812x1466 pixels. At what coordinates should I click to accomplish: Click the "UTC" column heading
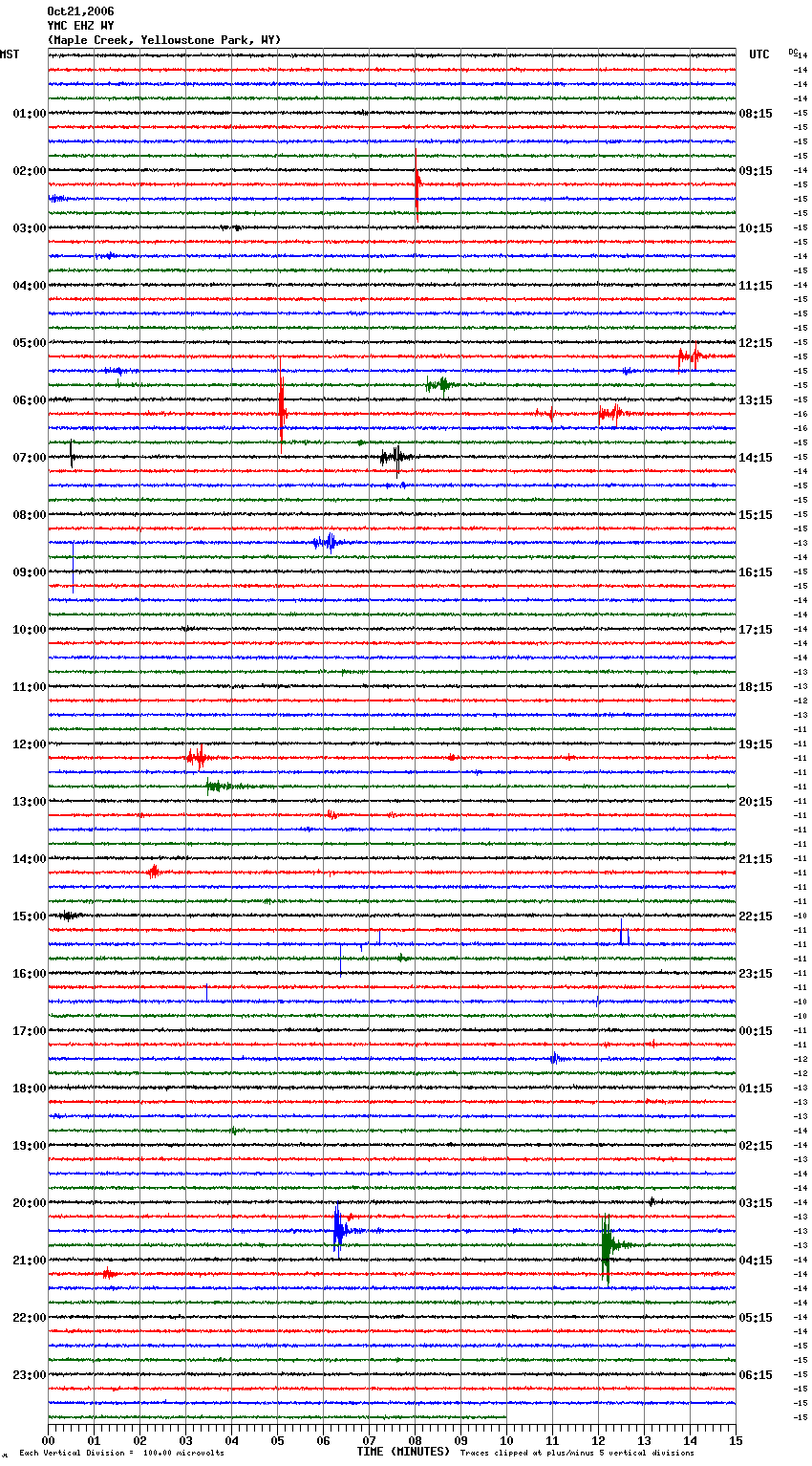point(759,54)
